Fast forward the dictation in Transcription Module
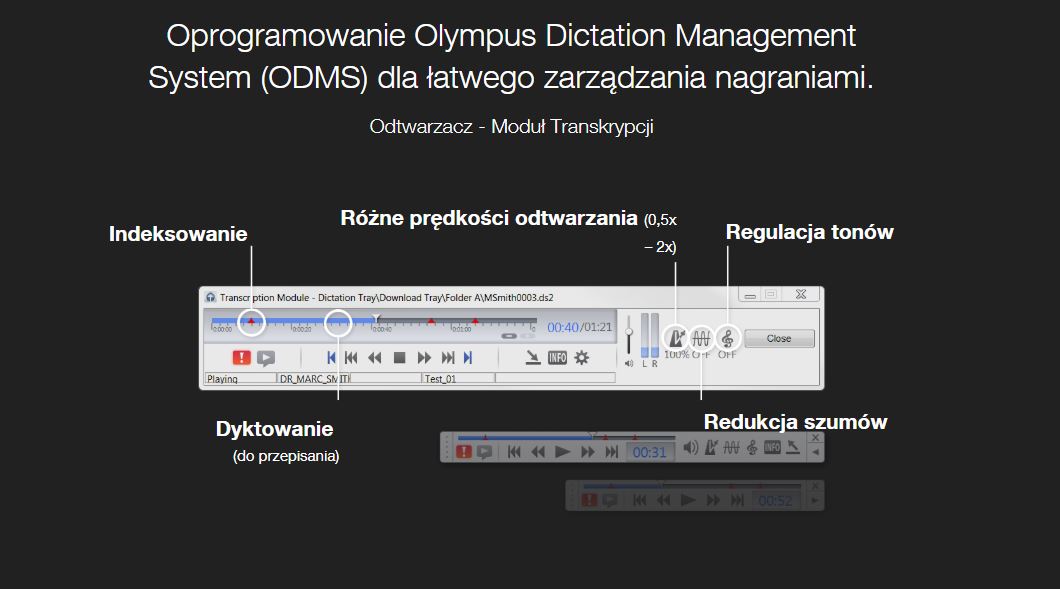This screenshot has width=1060, height=589. pyautogui.click(x=424, y=358)
